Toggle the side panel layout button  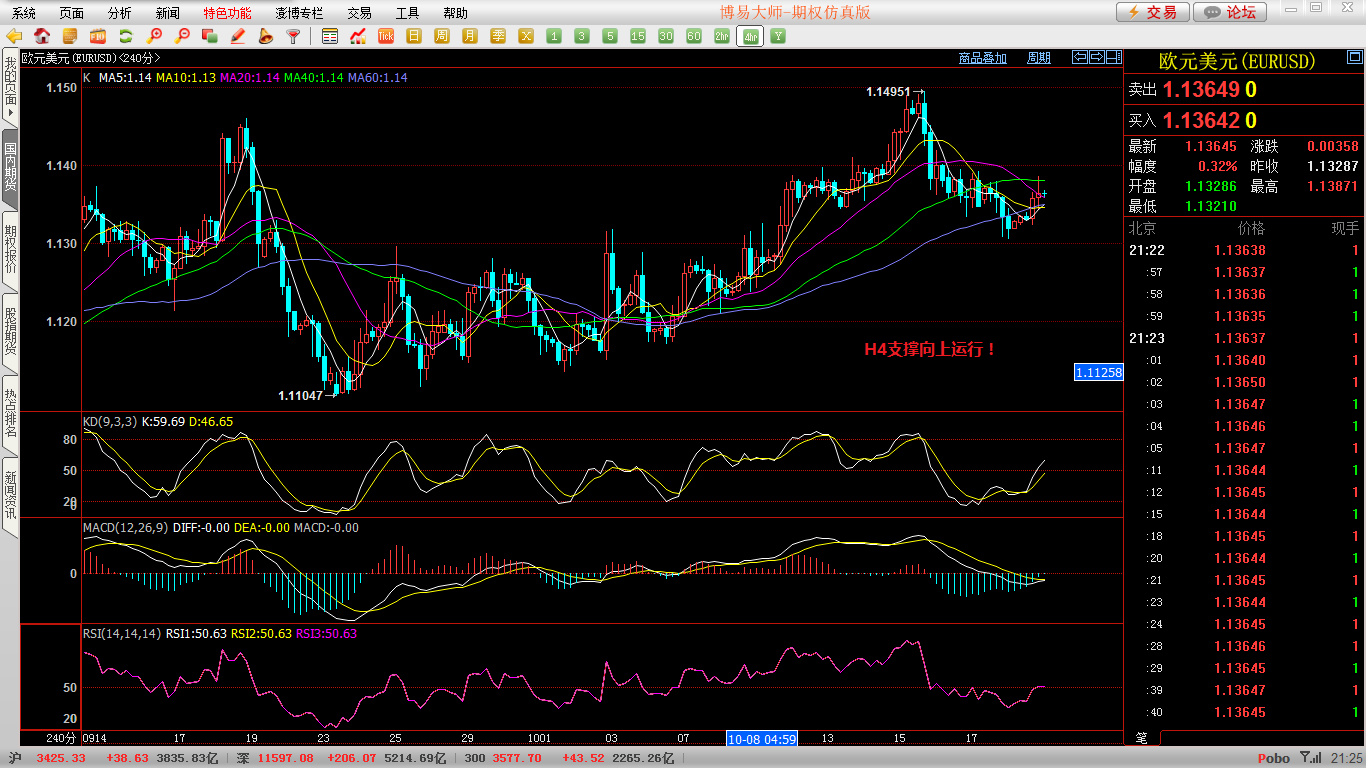tap(1113, 57)
